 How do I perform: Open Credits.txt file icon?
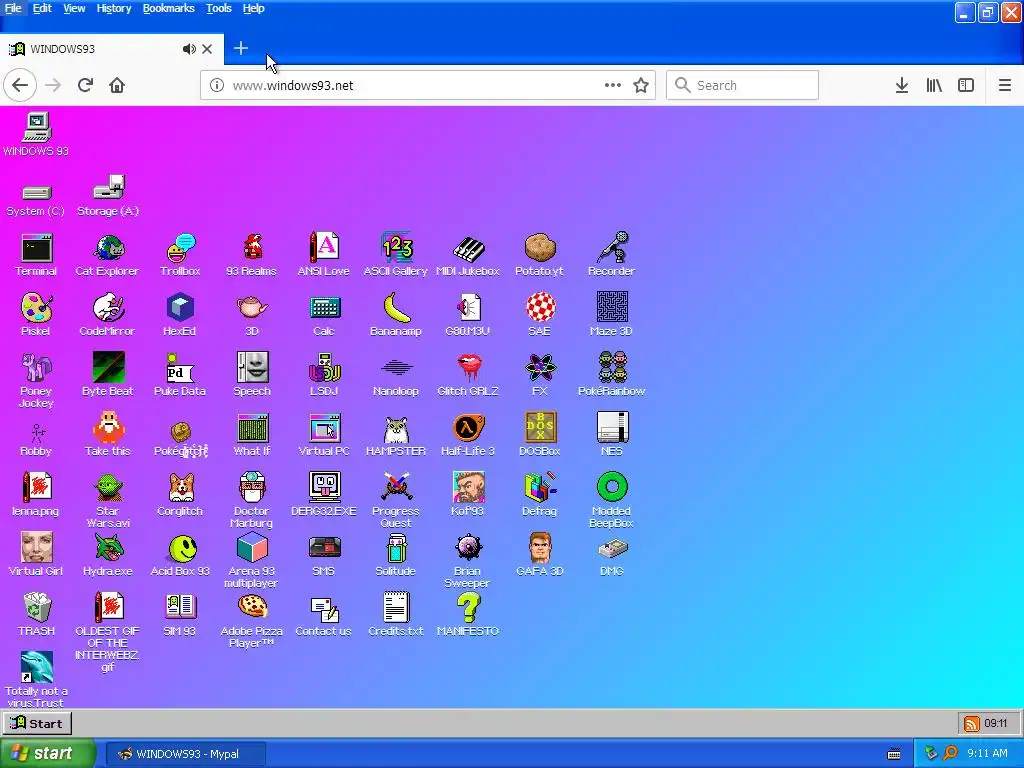click(x=396, y=616)
